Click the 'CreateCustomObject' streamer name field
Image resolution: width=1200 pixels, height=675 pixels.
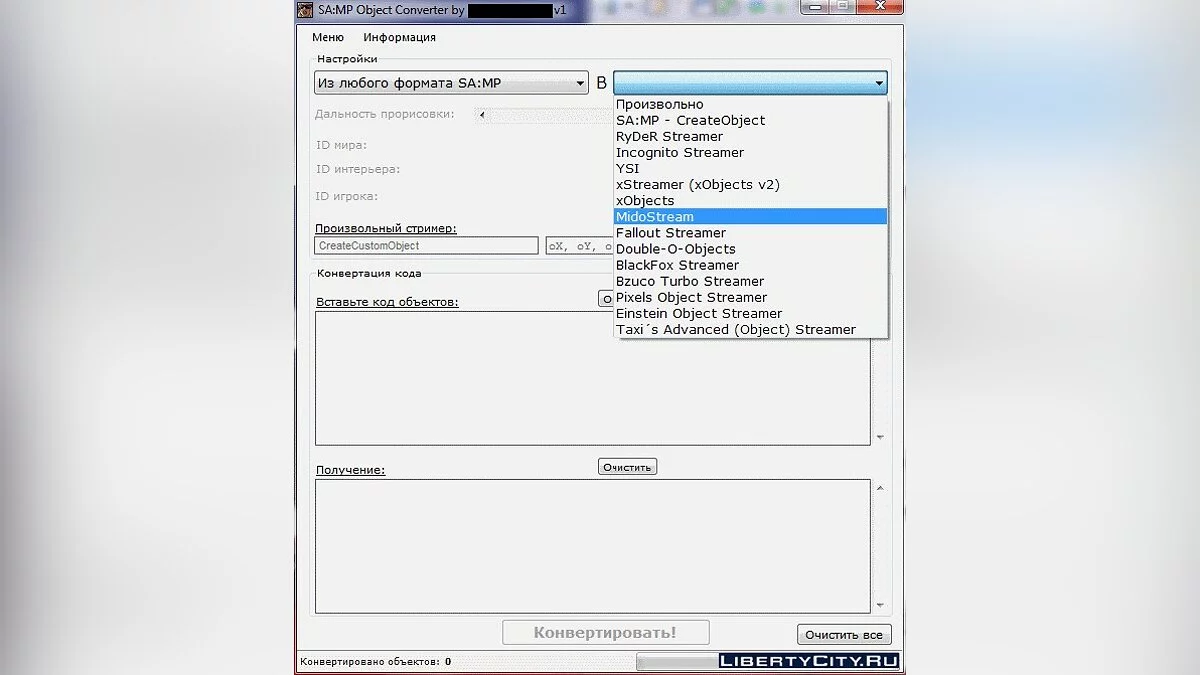426,246
